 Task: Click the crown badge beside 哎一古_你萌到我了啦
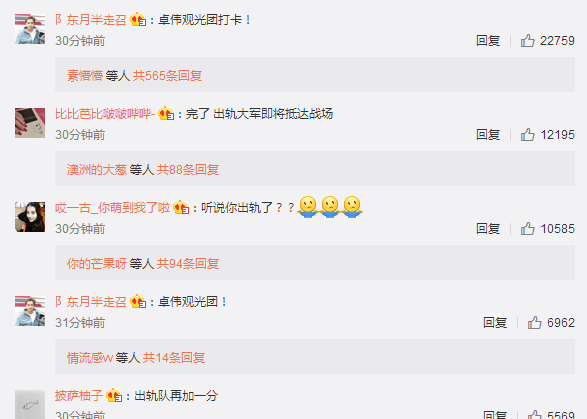(x=181, y=207)
